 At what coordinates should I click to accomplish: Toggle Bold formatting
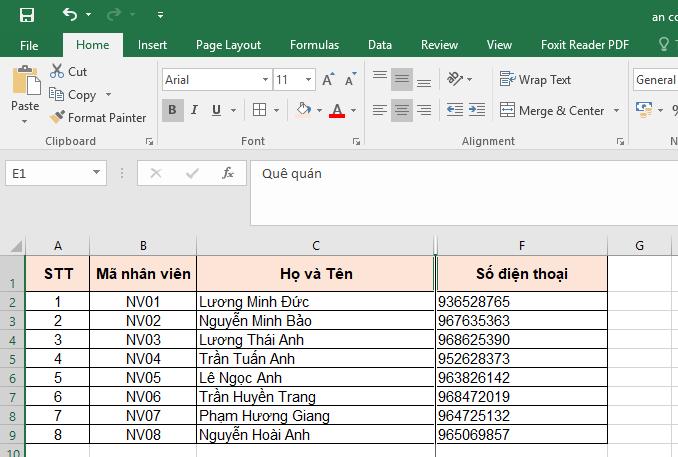(x=173, y=110)
